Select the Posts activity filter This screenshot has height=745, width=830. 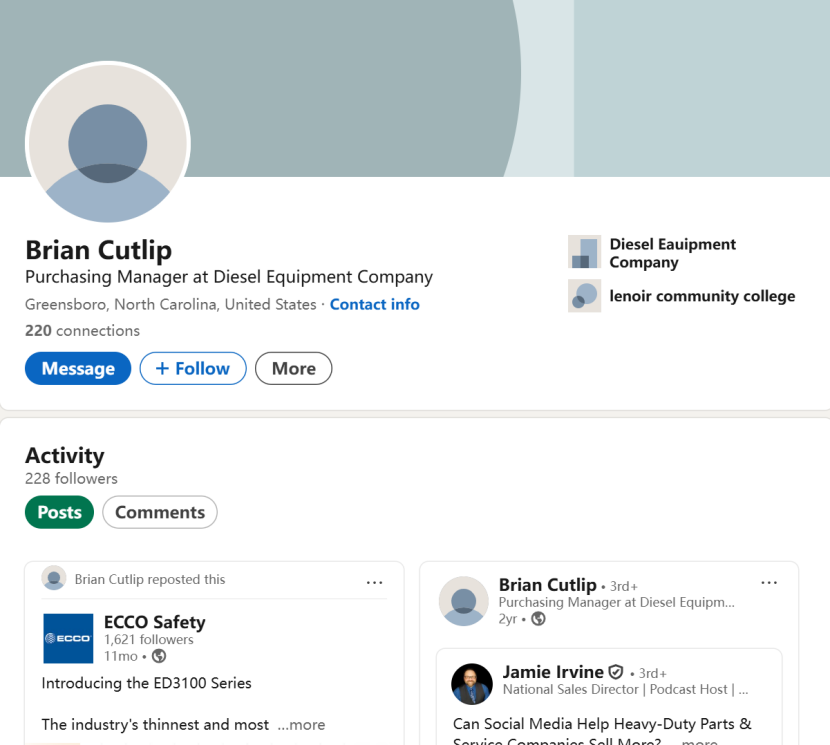tap(59, 512)
